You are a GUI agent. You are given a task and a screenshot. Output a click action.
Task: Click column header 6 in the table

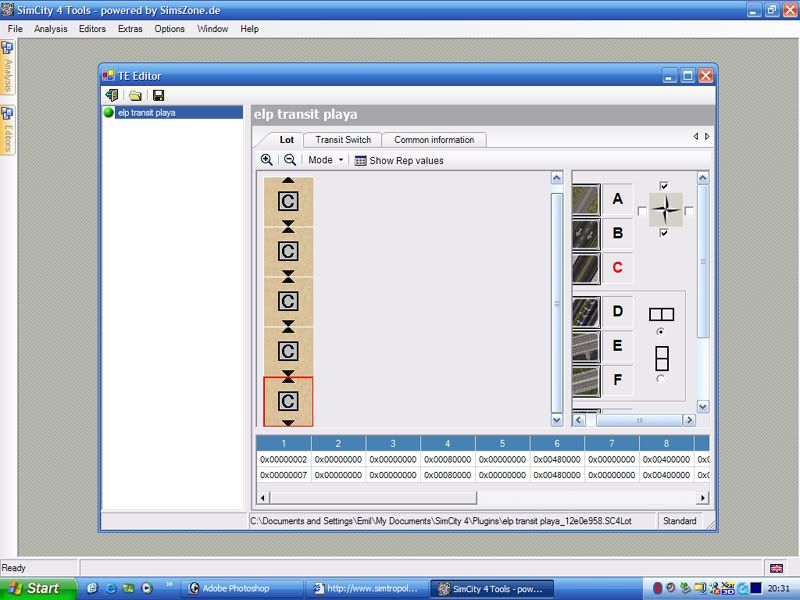557,443
